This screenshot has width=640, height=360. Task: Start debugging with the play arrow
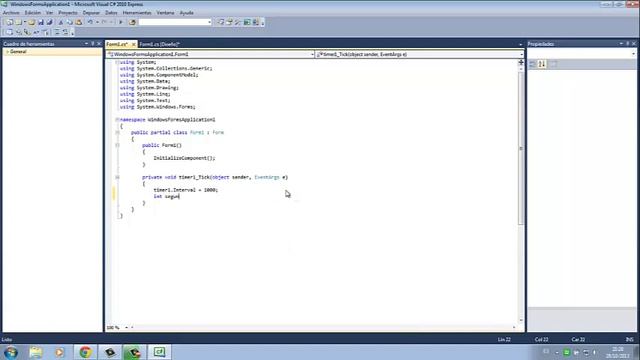point(121,22)
